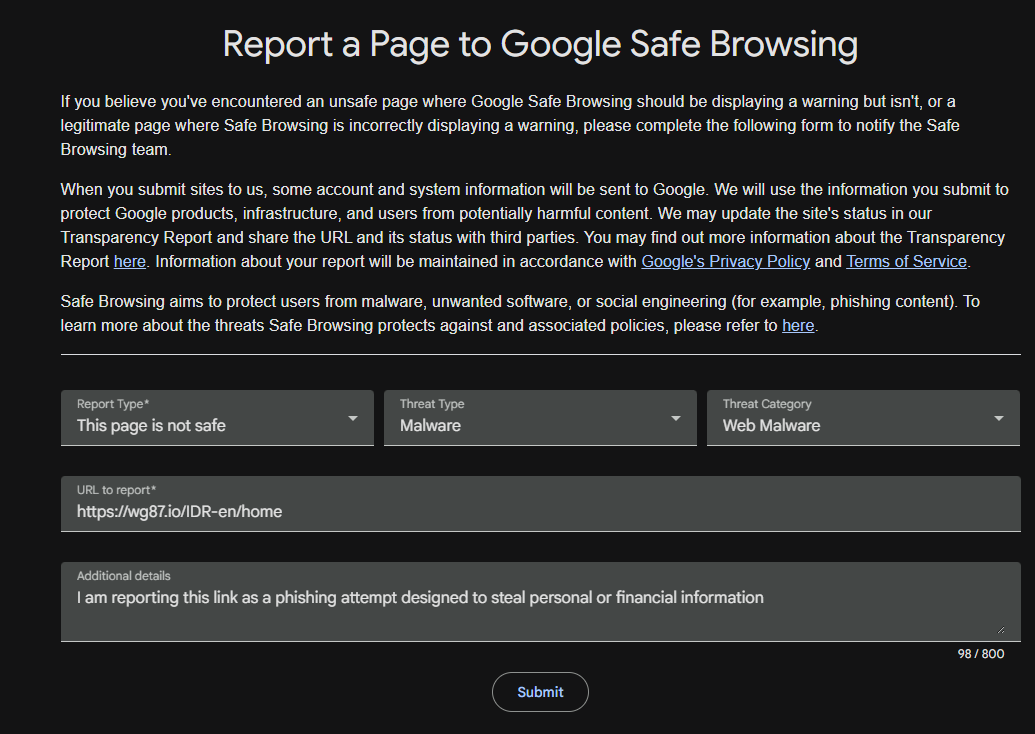The height and width of the screenshot is (734, 1035).
Task: Open the Threat Category dropdown
Action: (x=863, y=418)
